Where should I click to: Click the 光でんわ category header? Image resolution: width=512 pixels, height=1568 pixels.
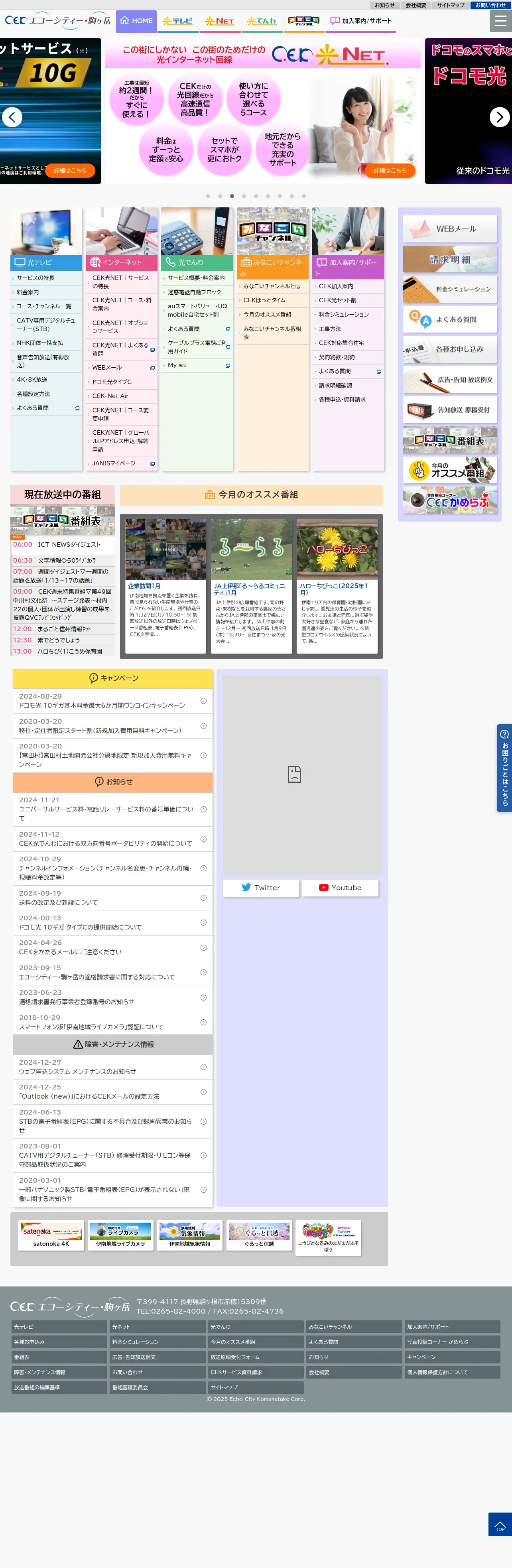tap(197, 262)
